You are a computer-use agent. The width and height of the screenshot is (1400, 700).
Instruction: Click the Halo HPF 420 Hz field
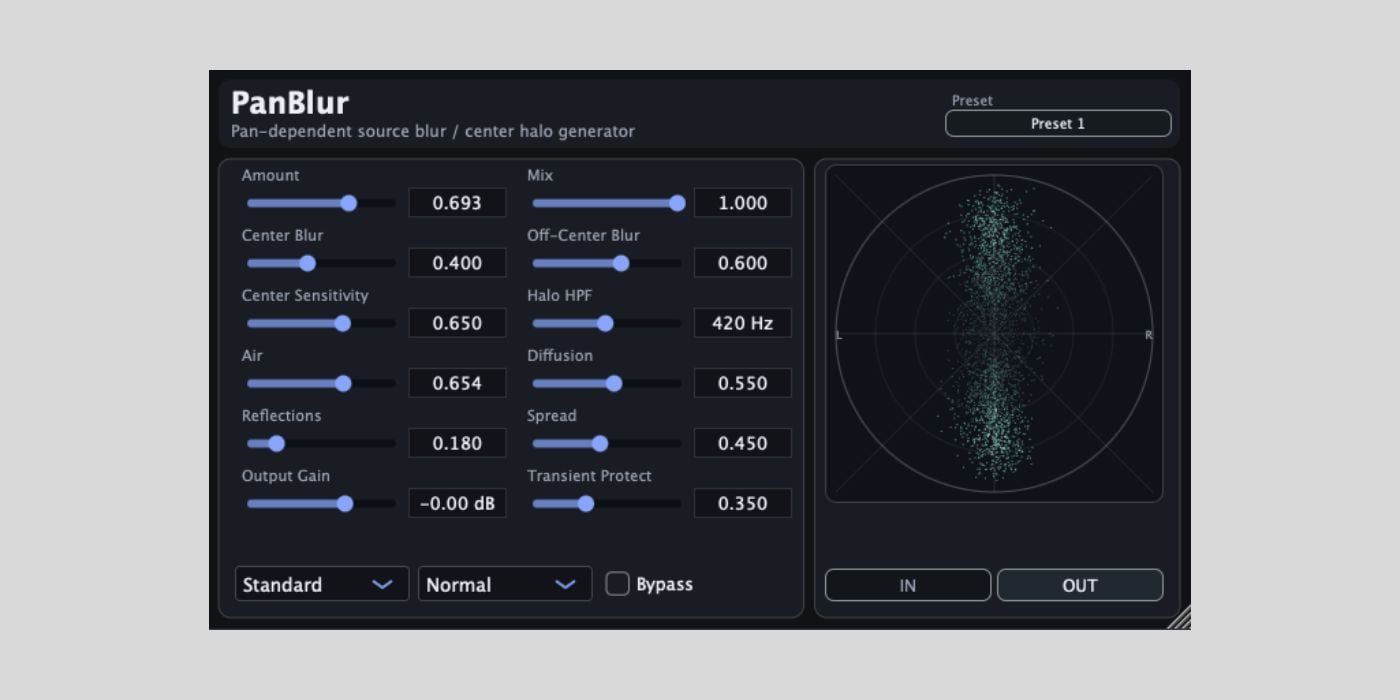[743, 323]
